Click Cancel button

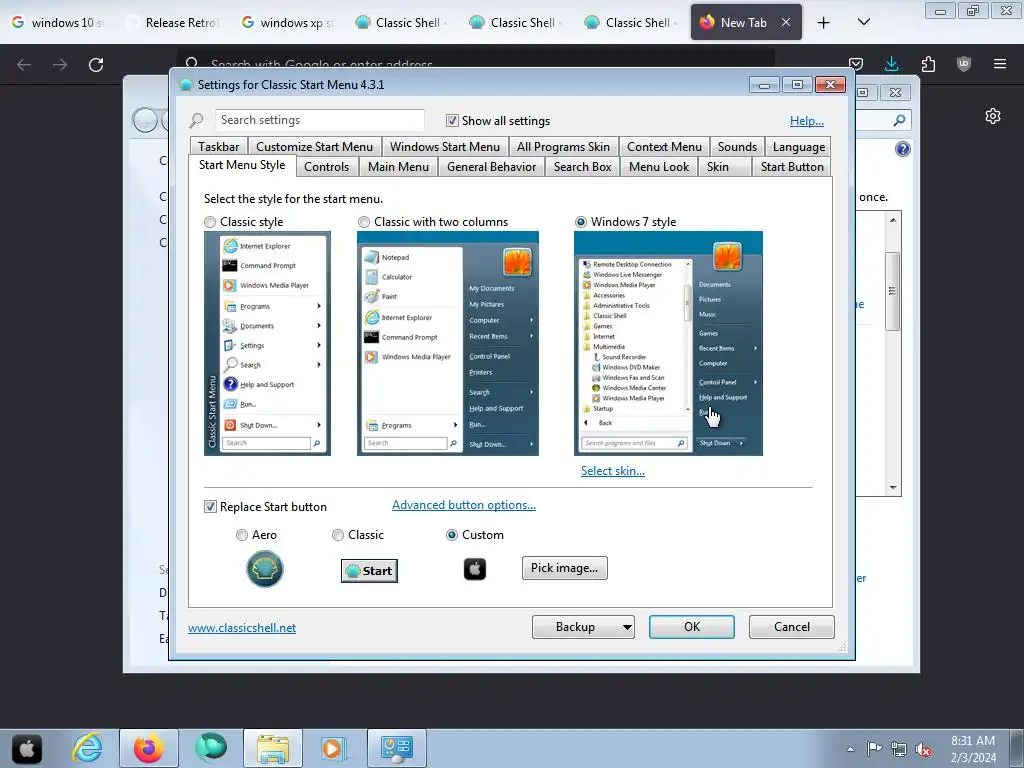(792, 627)
